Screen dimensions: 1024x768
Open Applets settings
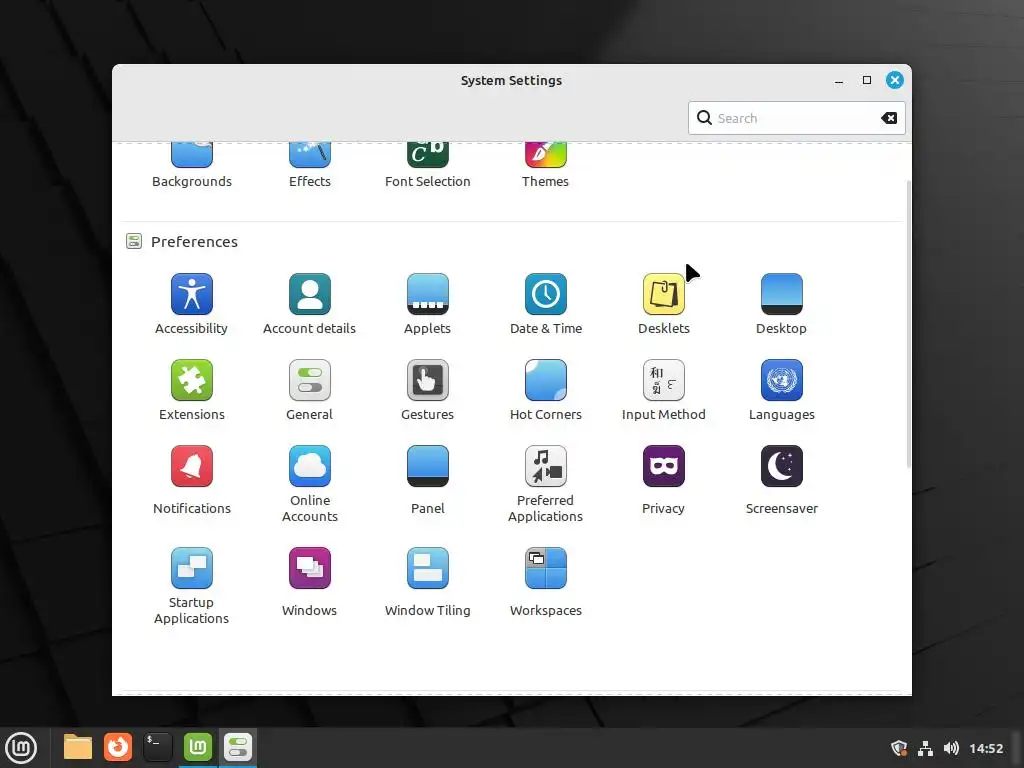tap(427, 304)
